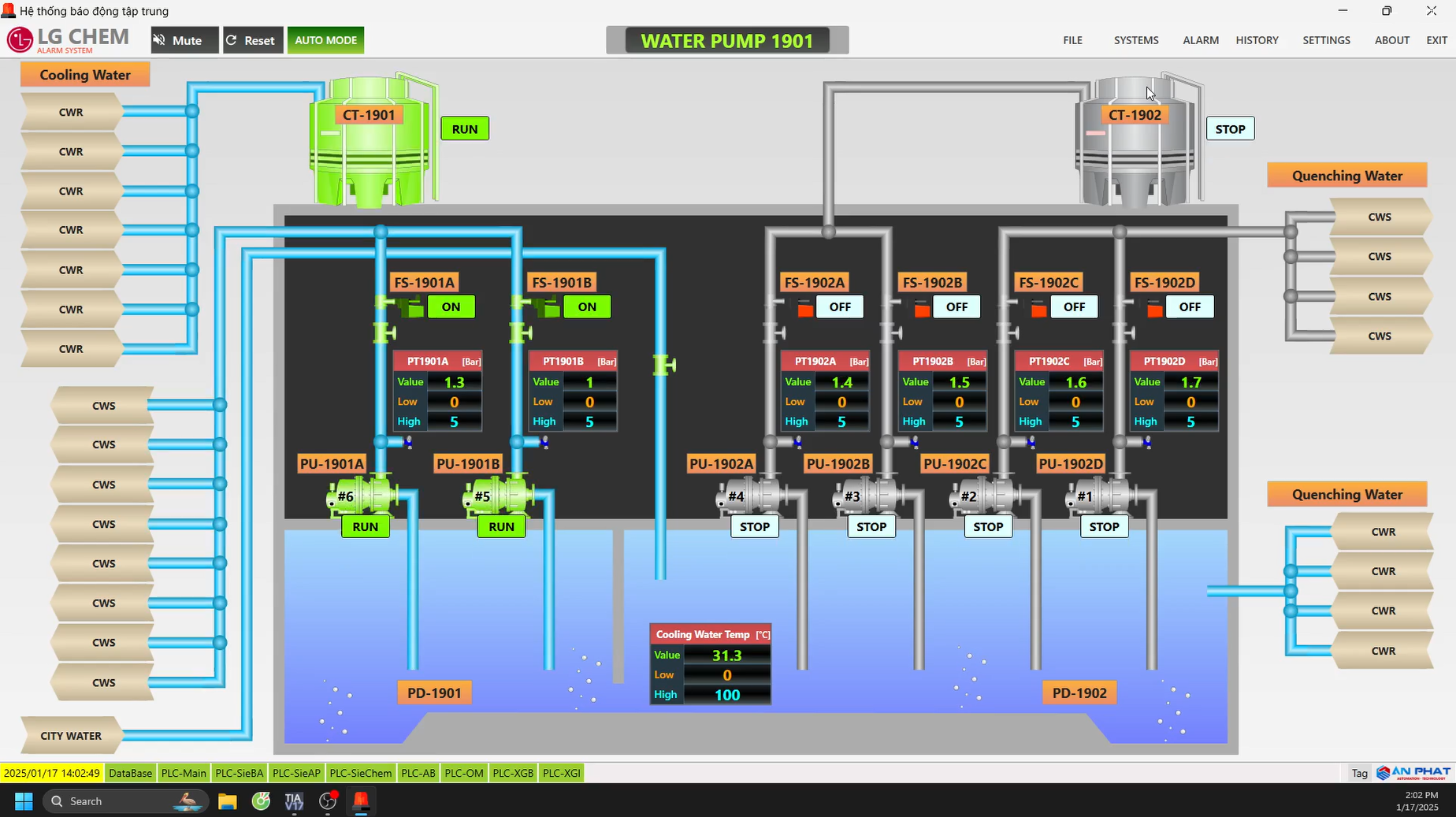This screenshot has width=1456, height=817.
Task: Open File Explorer in the taskbar
Action: tap(228, 801)
